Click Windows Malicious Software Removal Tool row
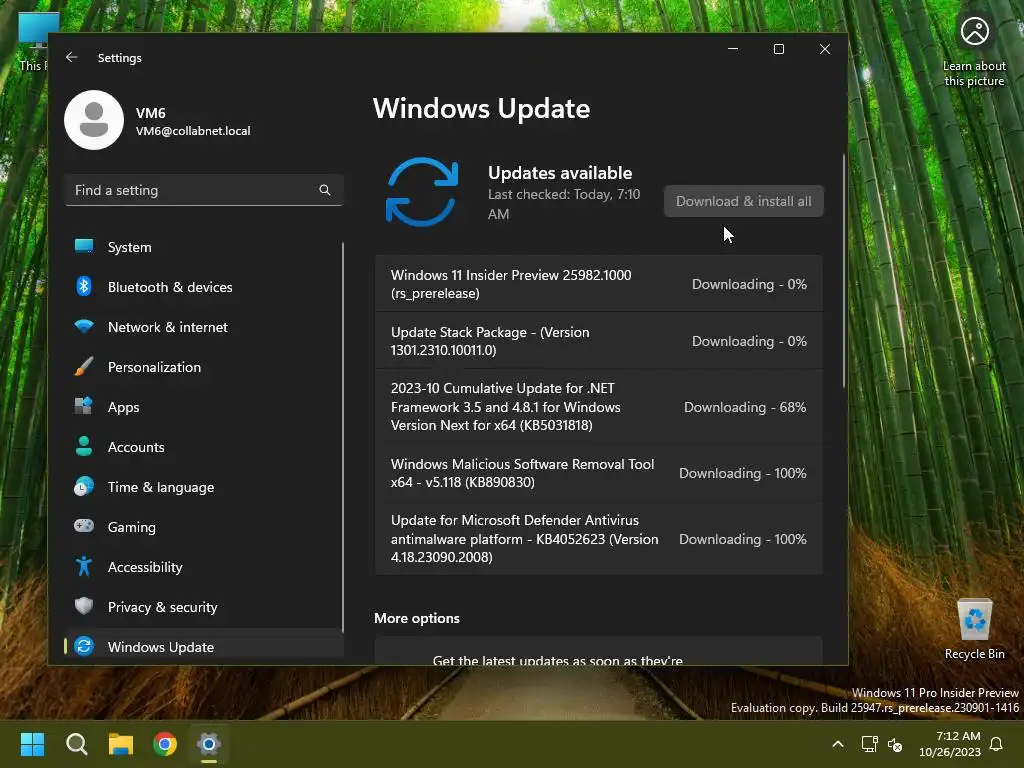The width and height of the screenshot is (1024, 768). (x=598, y=473)
